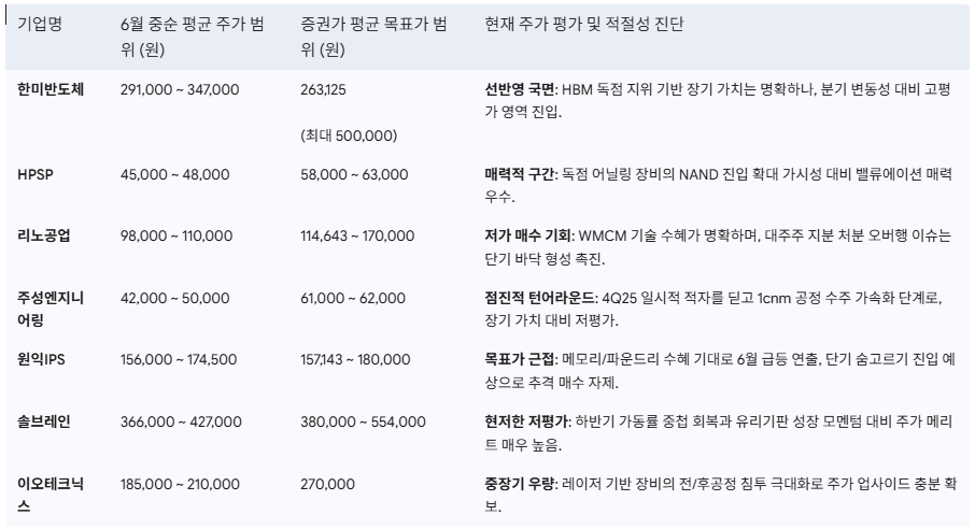Click the 270,000 target price cell
975x529 pixels.
point(328,484)
